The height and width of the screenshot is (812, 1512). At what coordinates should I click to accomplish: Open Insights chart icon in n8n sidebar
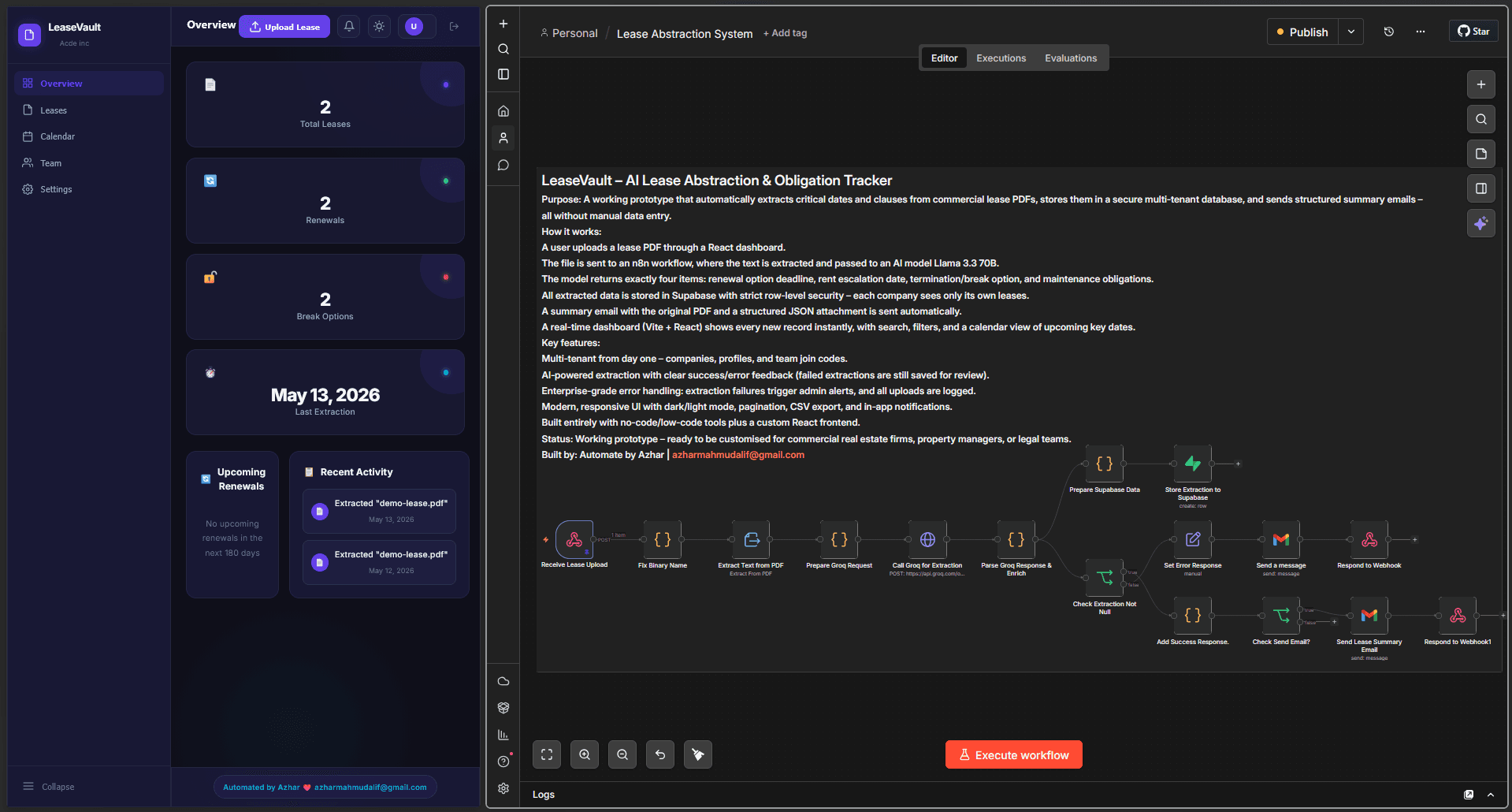click(x=503, y=735)
